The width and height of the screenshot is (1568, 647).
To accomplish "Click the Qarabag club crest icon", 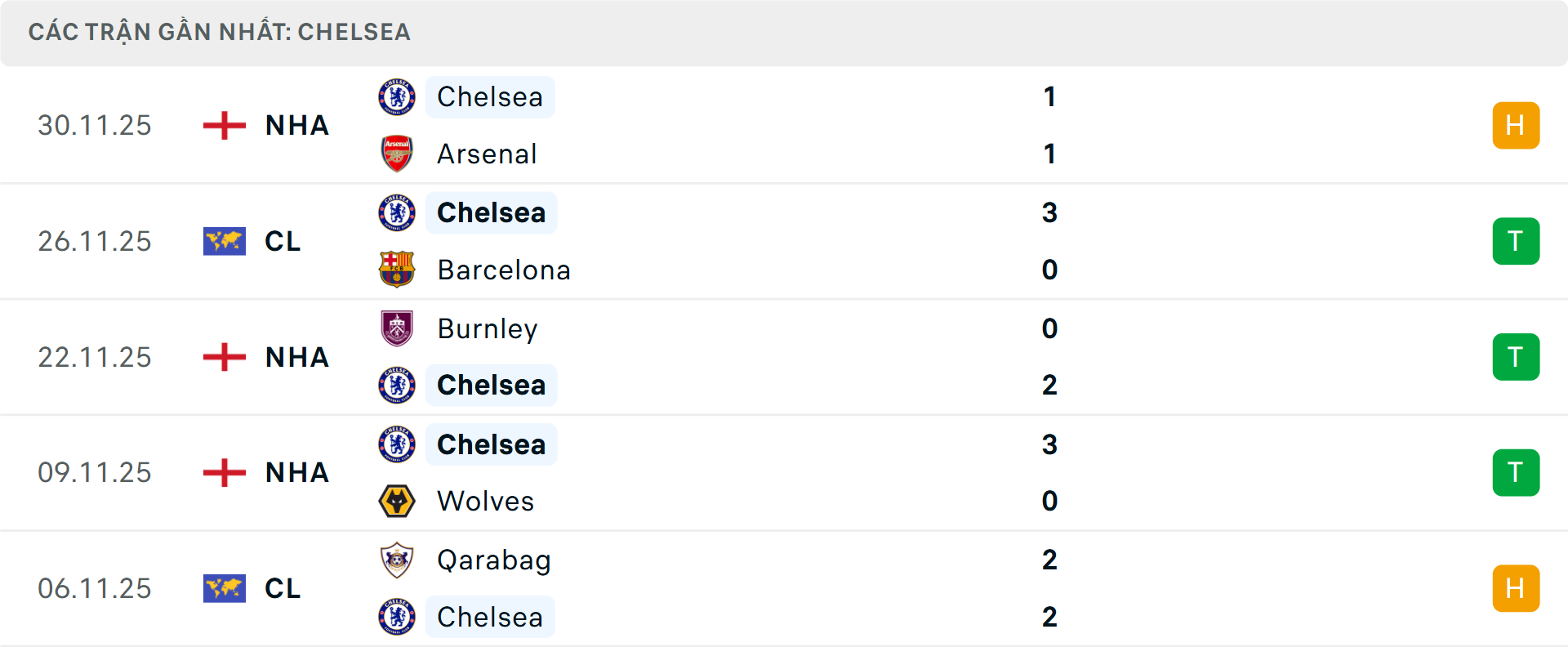I will (397, 560).
